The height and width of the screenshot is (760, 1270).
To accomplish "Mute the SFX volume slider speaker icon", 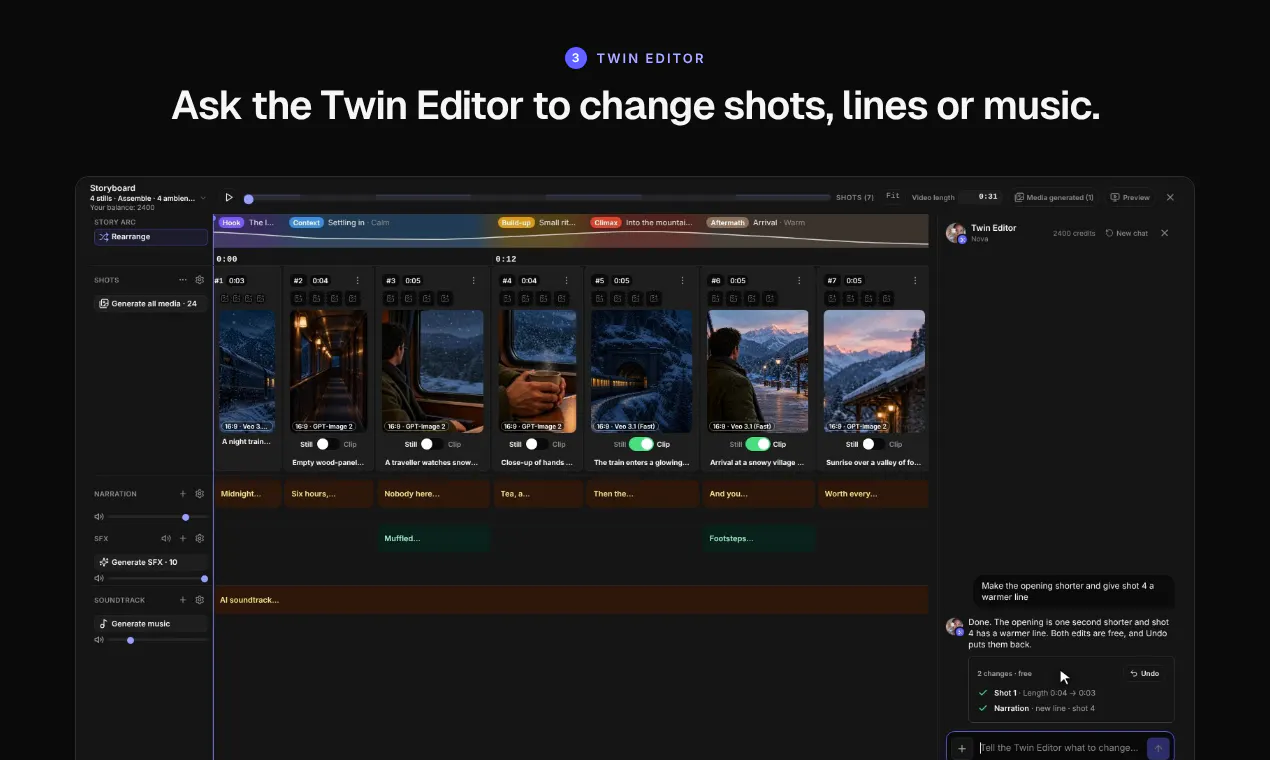I will (99, 578).
